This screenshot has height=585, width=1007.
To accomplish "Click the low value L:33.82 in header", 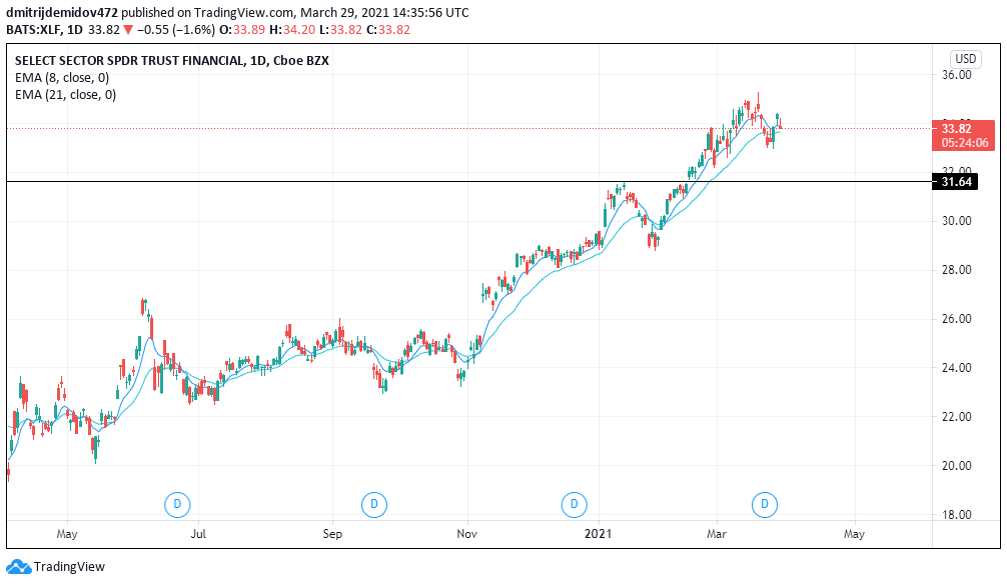I will click(341, 30).
